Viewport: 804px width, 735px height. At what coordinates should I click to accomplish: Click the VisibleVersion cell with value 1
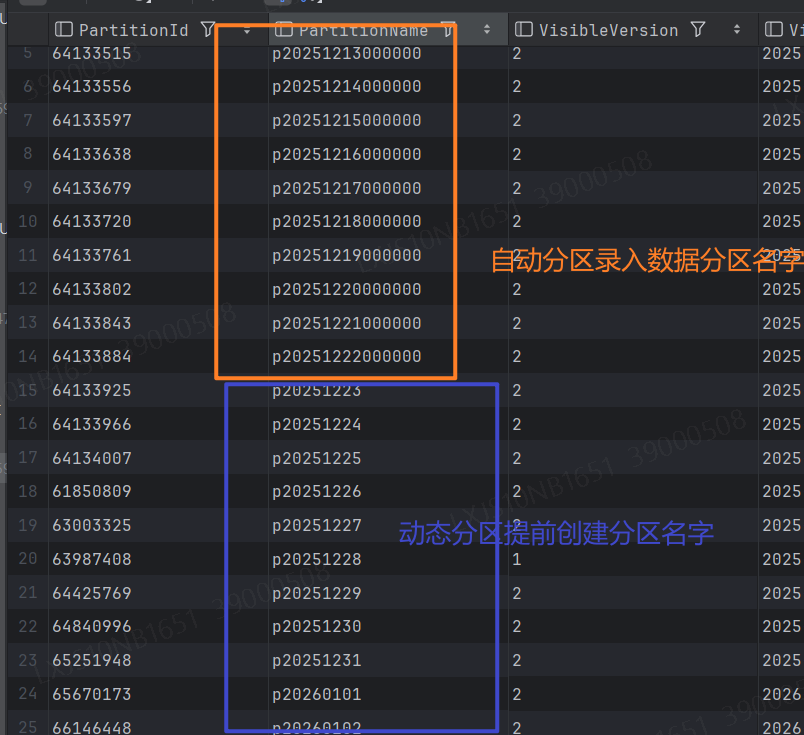pyautogui.click(x=517, y=559)
